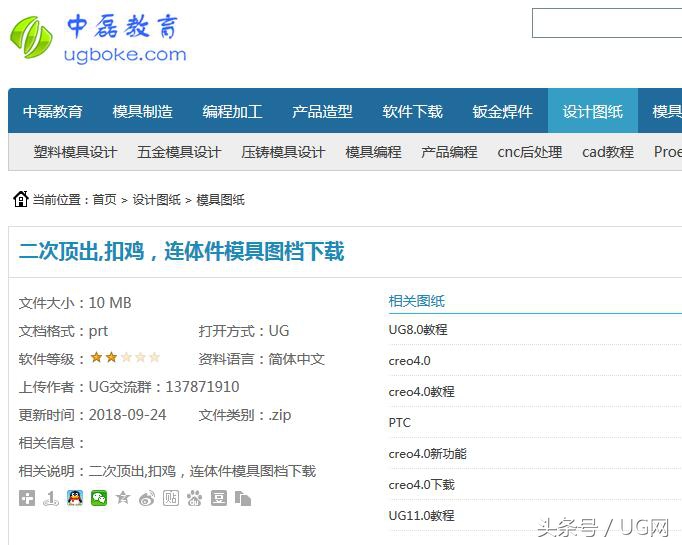Viewport: 682px width, 545px height.
Task: Open related link creo4.0下载
Action: [421, 485]
